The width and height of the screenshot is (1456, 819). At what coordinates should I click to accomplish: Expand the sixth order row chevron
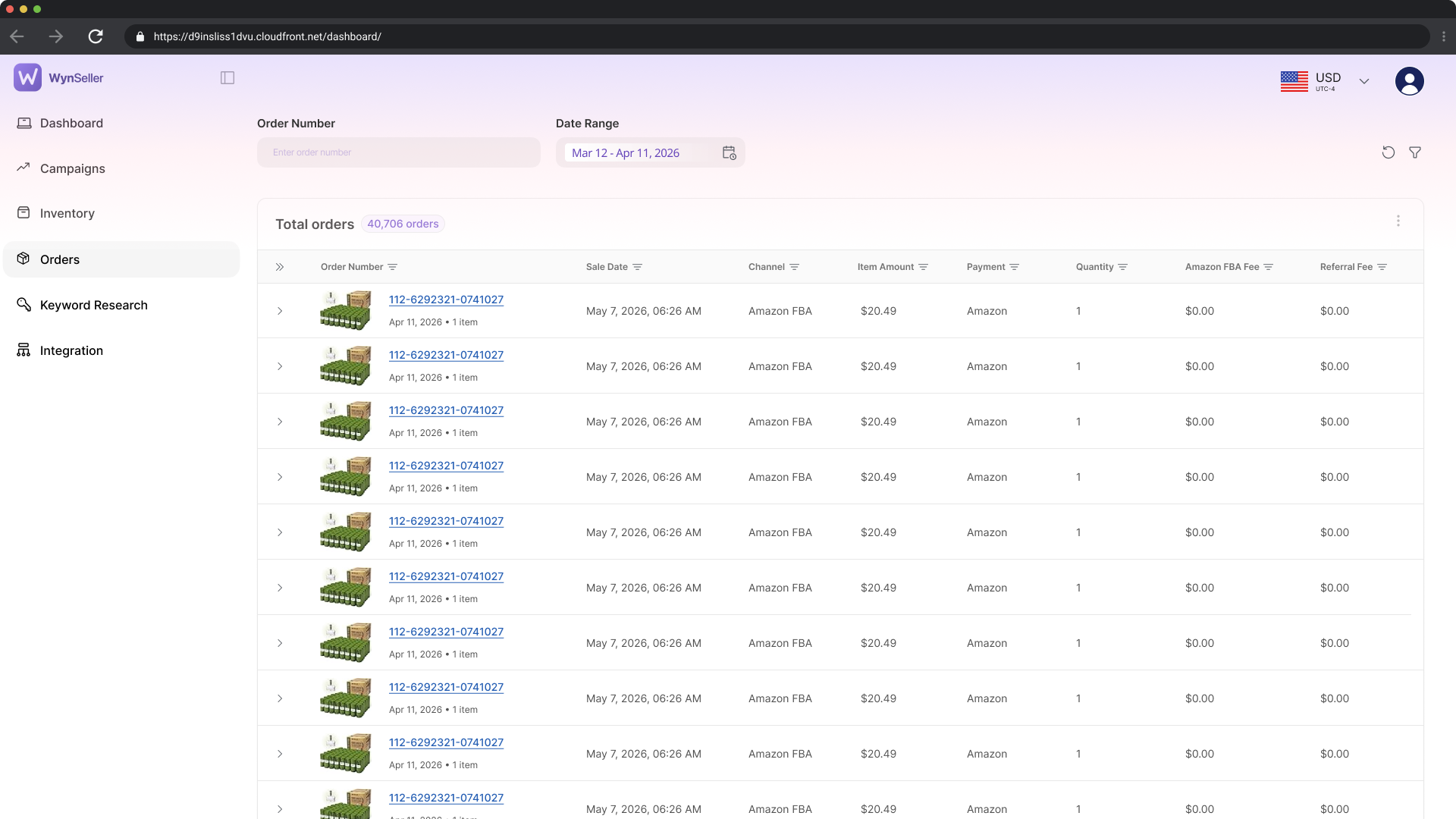(x=280, y=588)
